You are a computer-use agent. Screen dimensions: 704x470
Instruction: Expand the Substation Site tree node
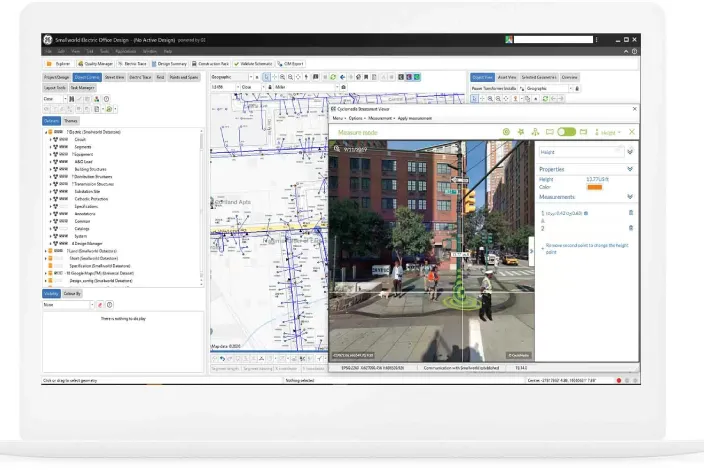pyautogui.click(x=50, y=192)
